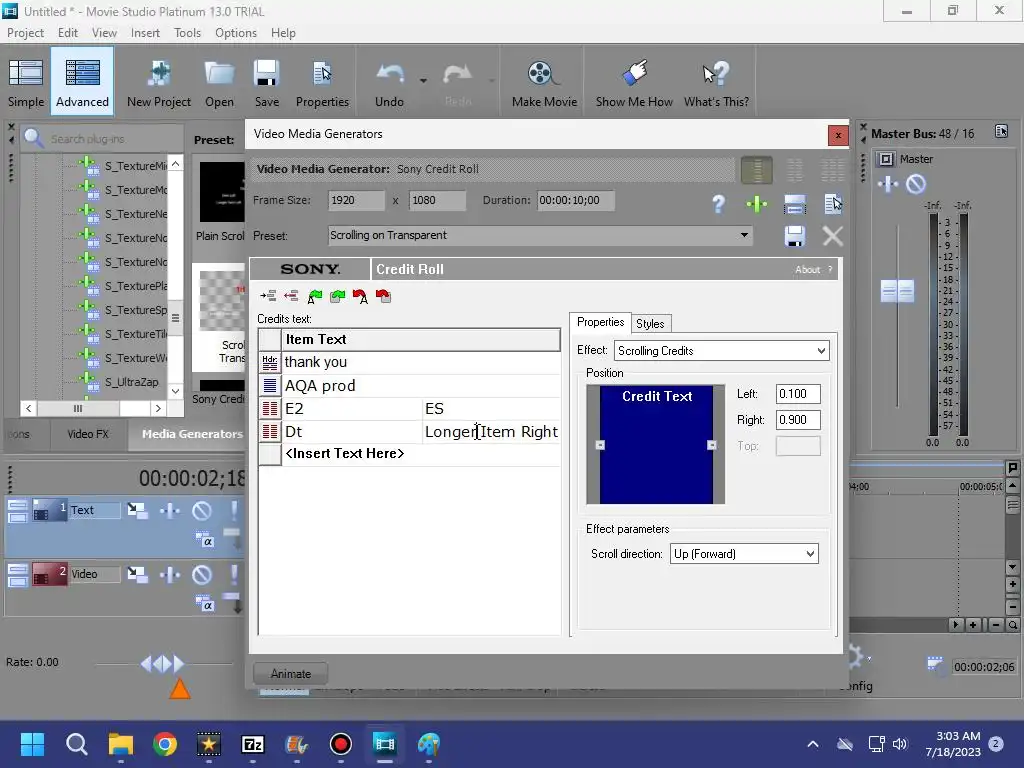The height and width of the screenshot is (768, 1024).
Task: Close the Video Media Generators window
Action: [x=838, y=135]
